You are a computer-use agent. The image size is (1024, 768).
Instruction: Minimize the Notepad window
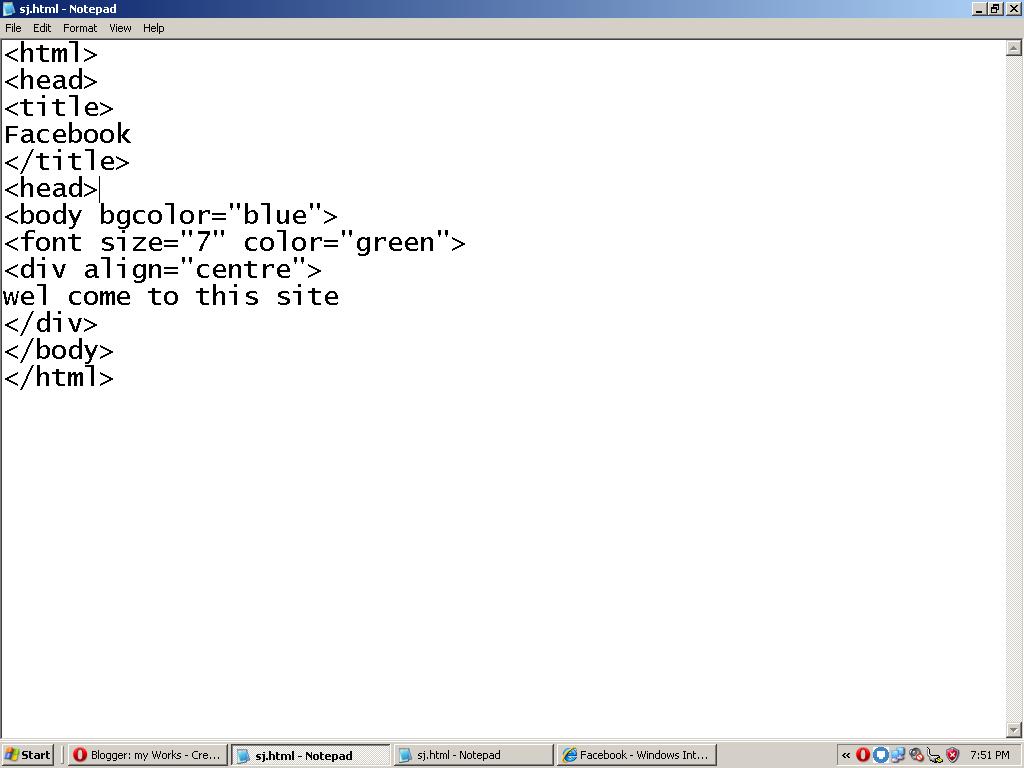tap(979, 8)
